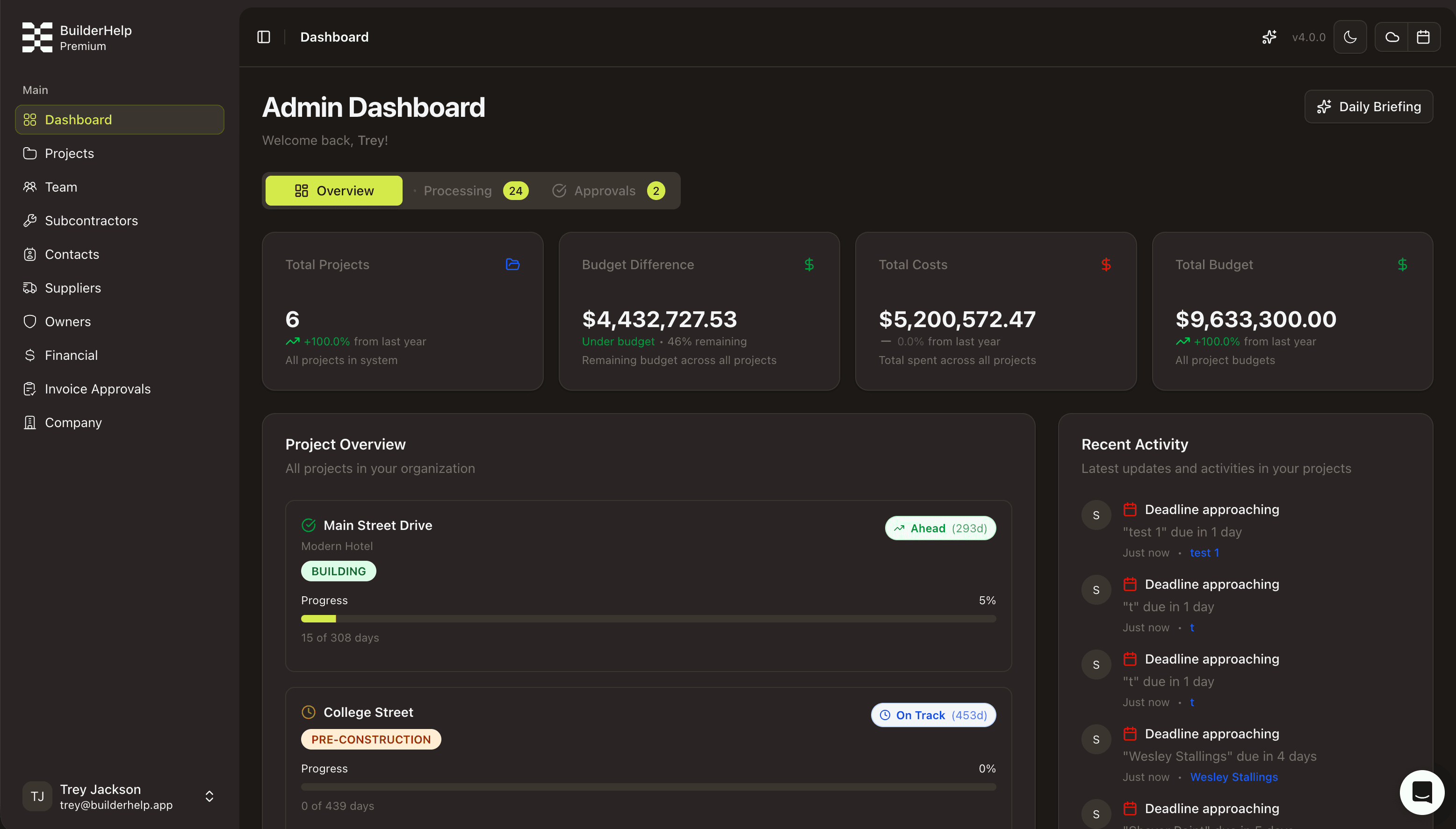Click the BUILDING stage badge
1456x829 pixels.
(x=339, y=571)
